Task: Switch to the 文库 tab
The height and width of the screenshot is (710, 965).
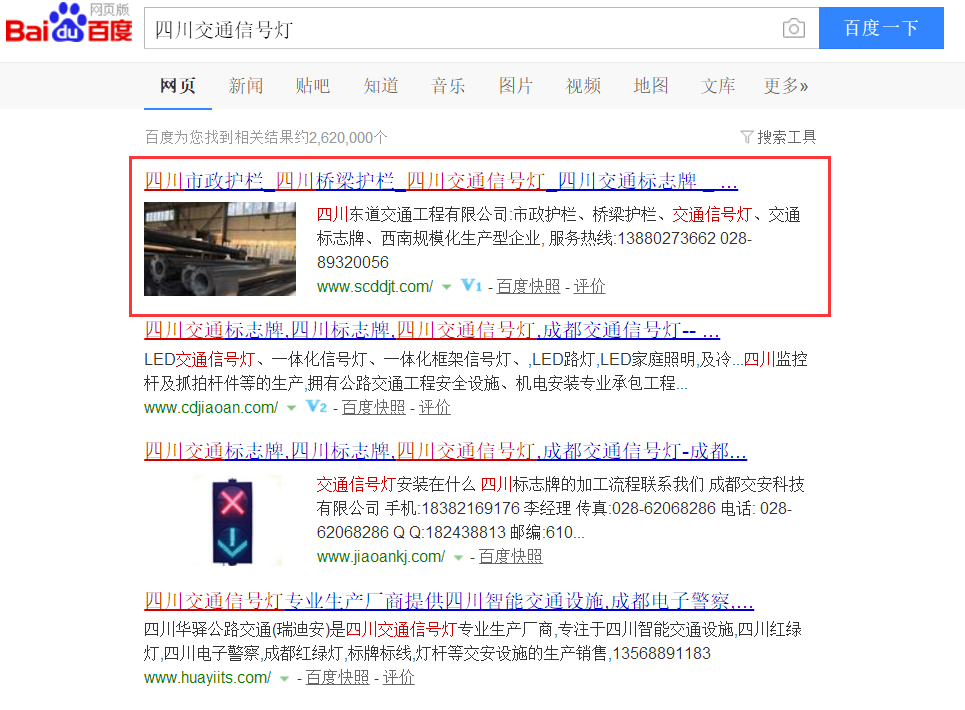Action: coord(718,86)
